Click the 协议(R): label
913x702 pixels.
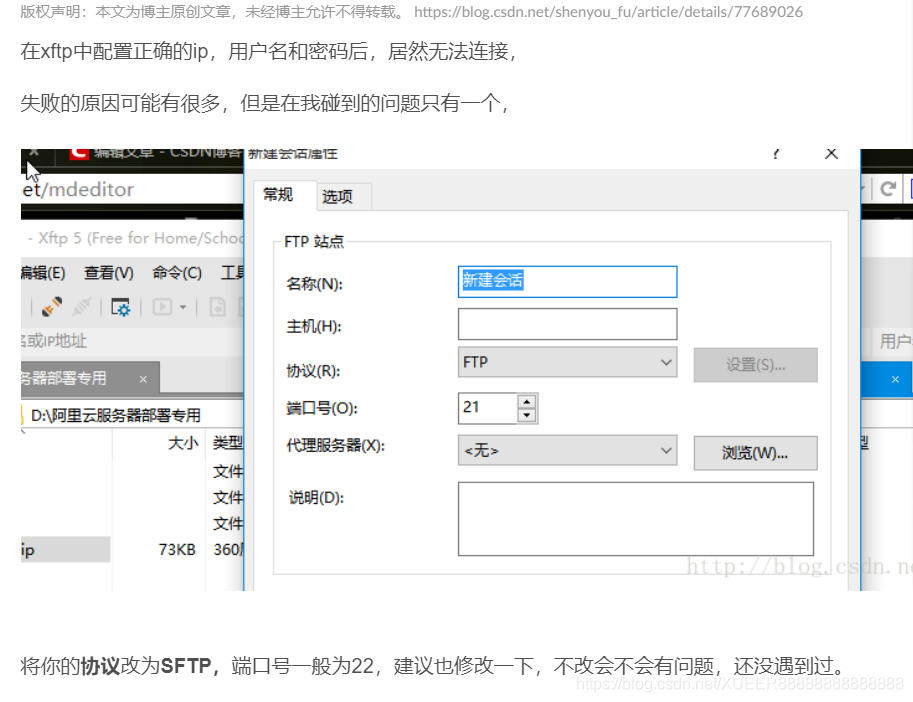(313, 371)
